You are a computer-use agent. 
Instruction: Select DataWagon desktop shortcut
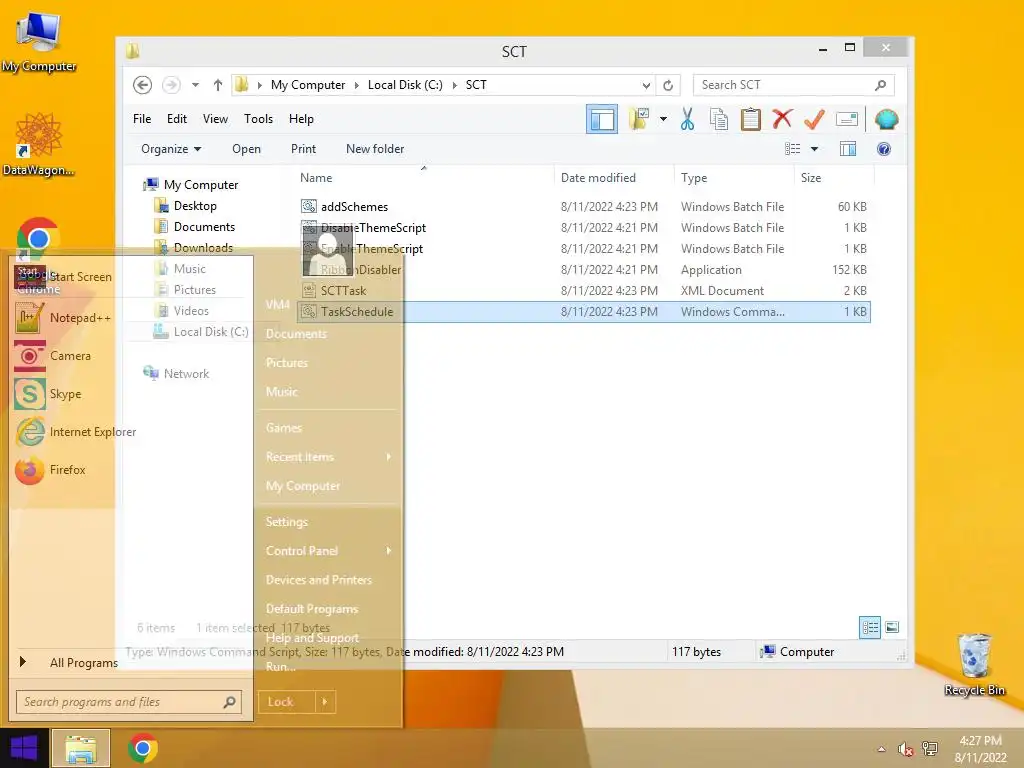[x=39, y=144]
